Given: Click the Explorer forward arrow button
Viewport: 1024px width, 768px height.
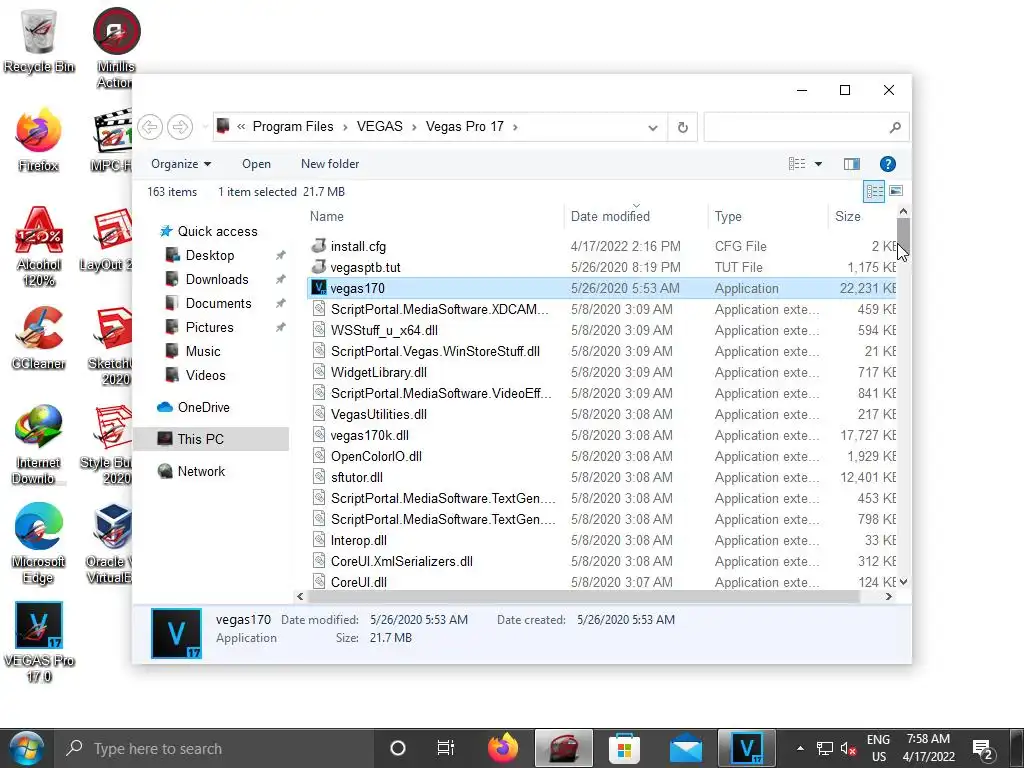Looking at the screenshot, I should (180, 127).
